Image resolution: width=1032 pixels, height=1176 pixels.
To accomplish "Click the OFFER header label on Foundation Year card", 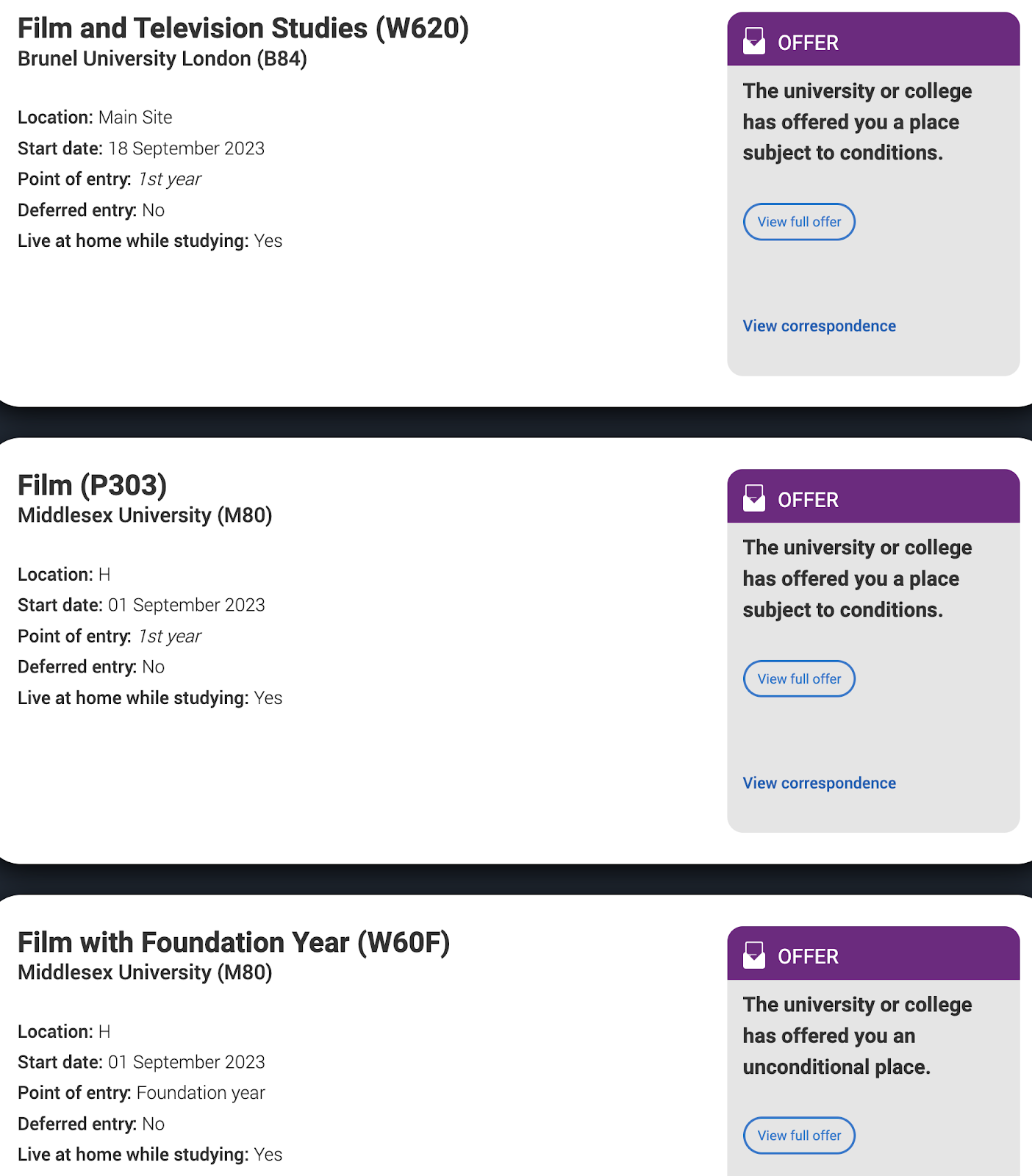I will (x=808, y=957).
